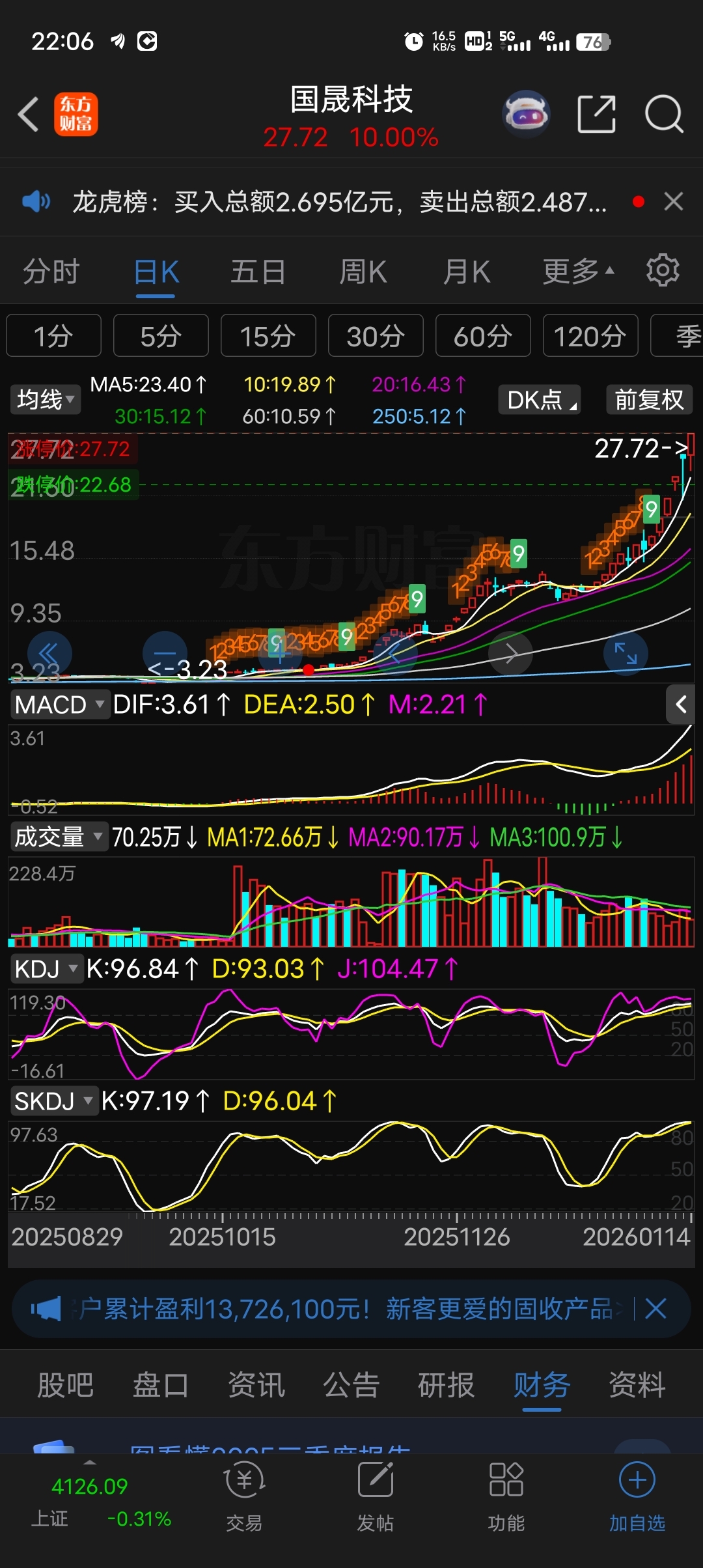Open the 研报 tab
Screen dimensions: 703x1568
(x=447, y=1385)
